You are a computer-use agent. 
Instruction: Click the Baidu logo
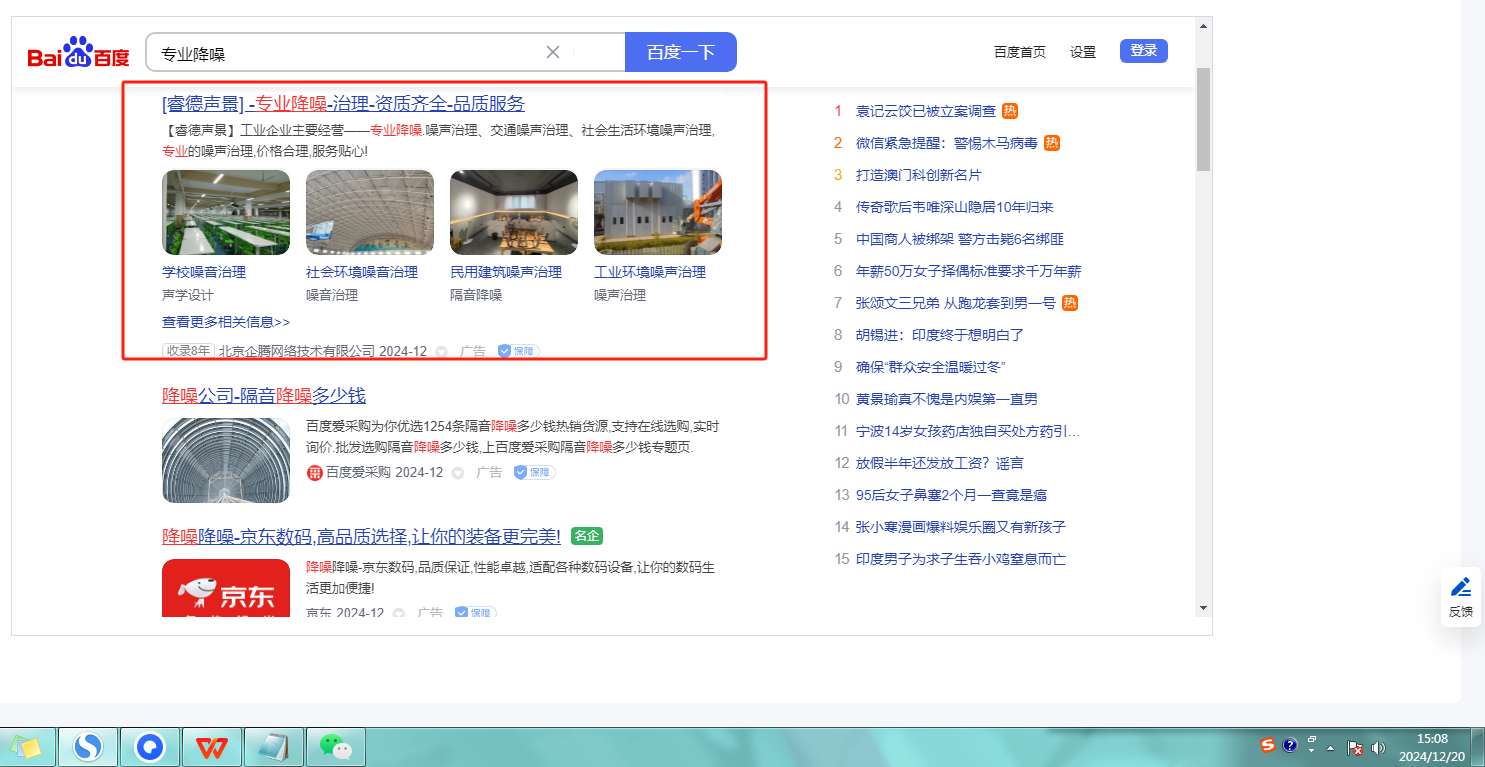point(78,52)
